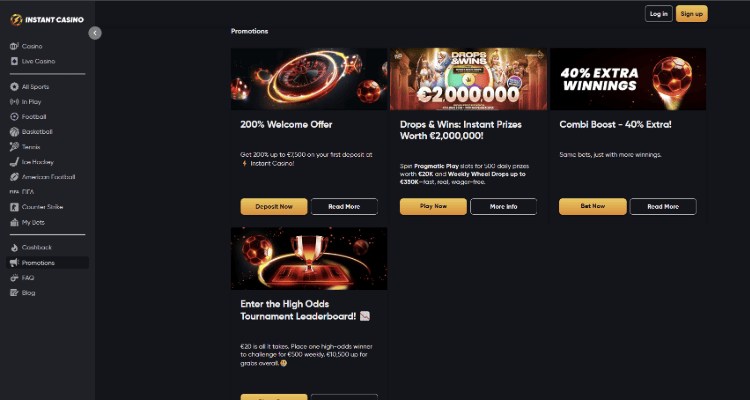Click Deposit Now on the Welcome Offer

274,207
